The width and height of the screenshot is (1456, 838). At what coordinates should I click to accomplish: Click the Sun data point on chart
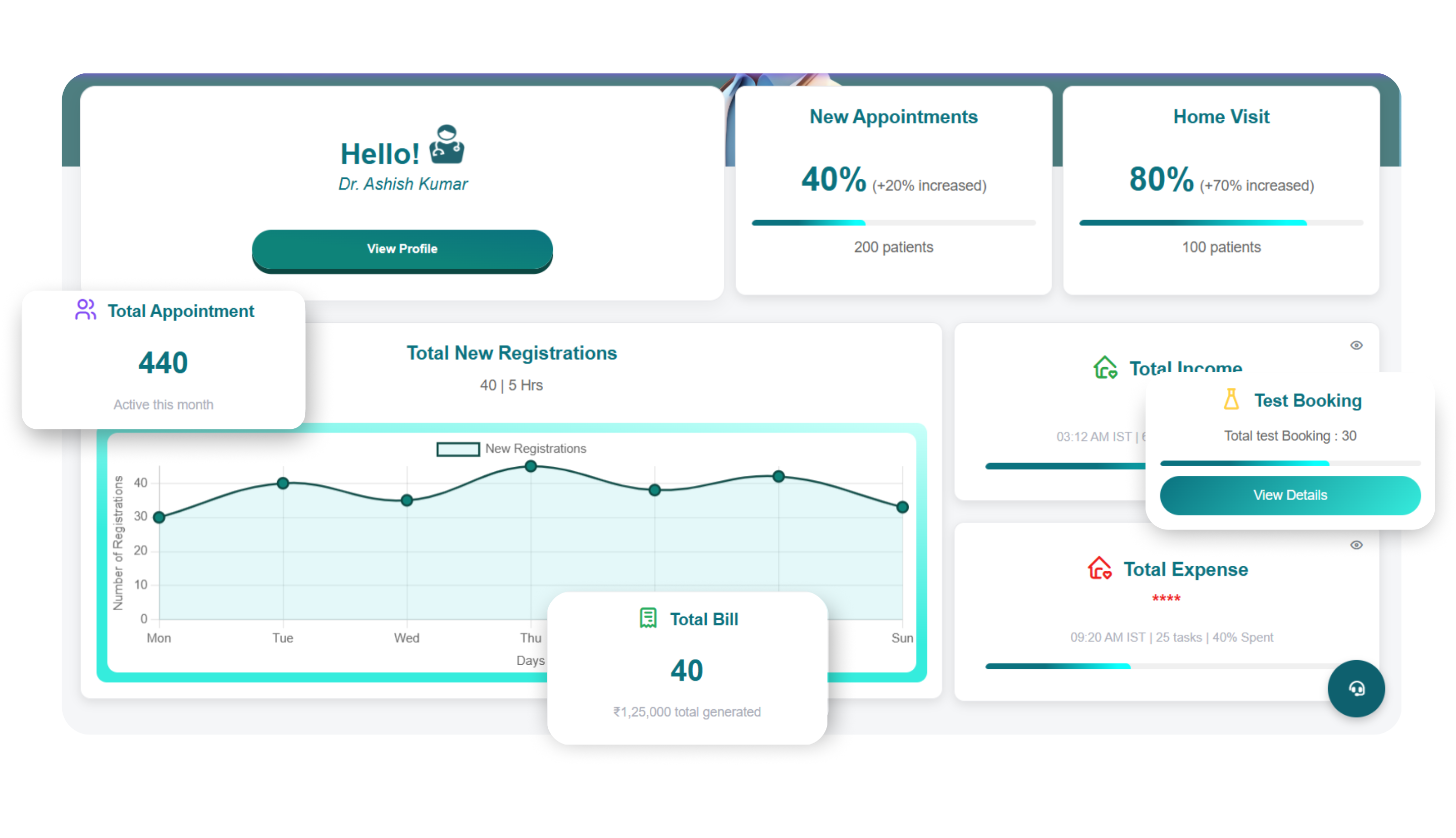click(902, 507)
